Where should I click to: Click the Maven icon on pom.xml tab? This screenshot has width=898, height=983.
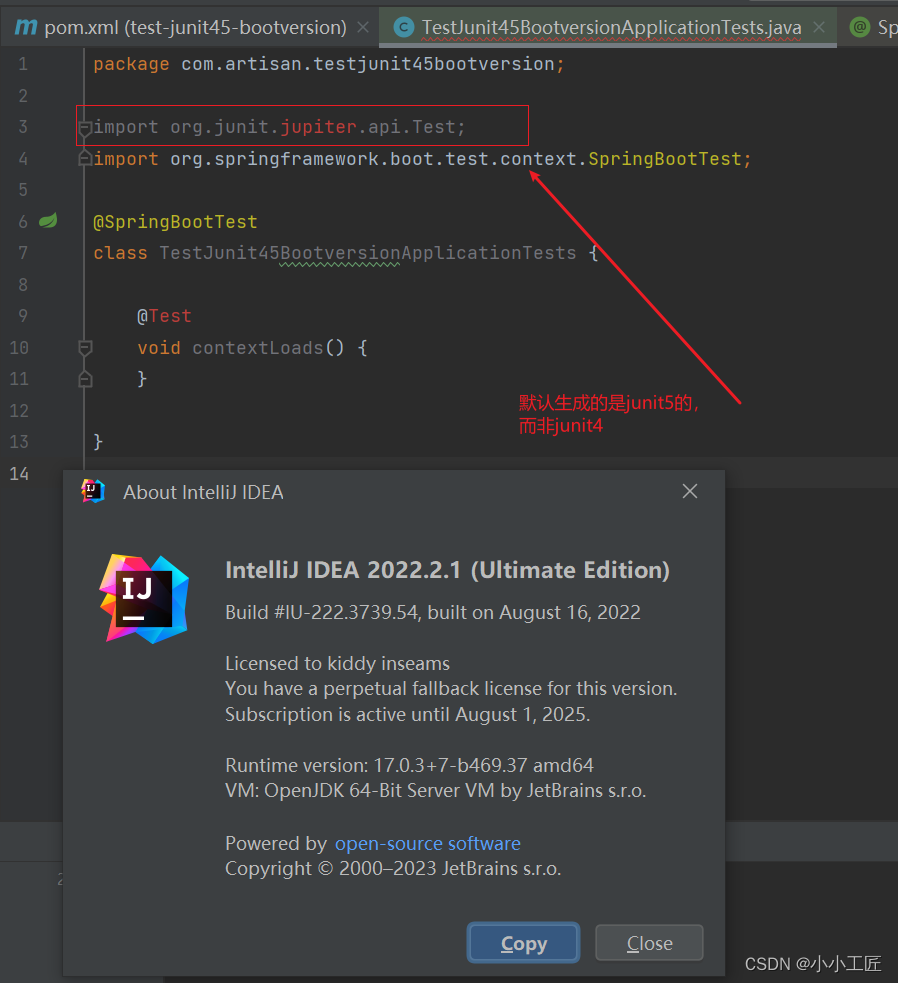pyautogui.click(x=26, y=27)
